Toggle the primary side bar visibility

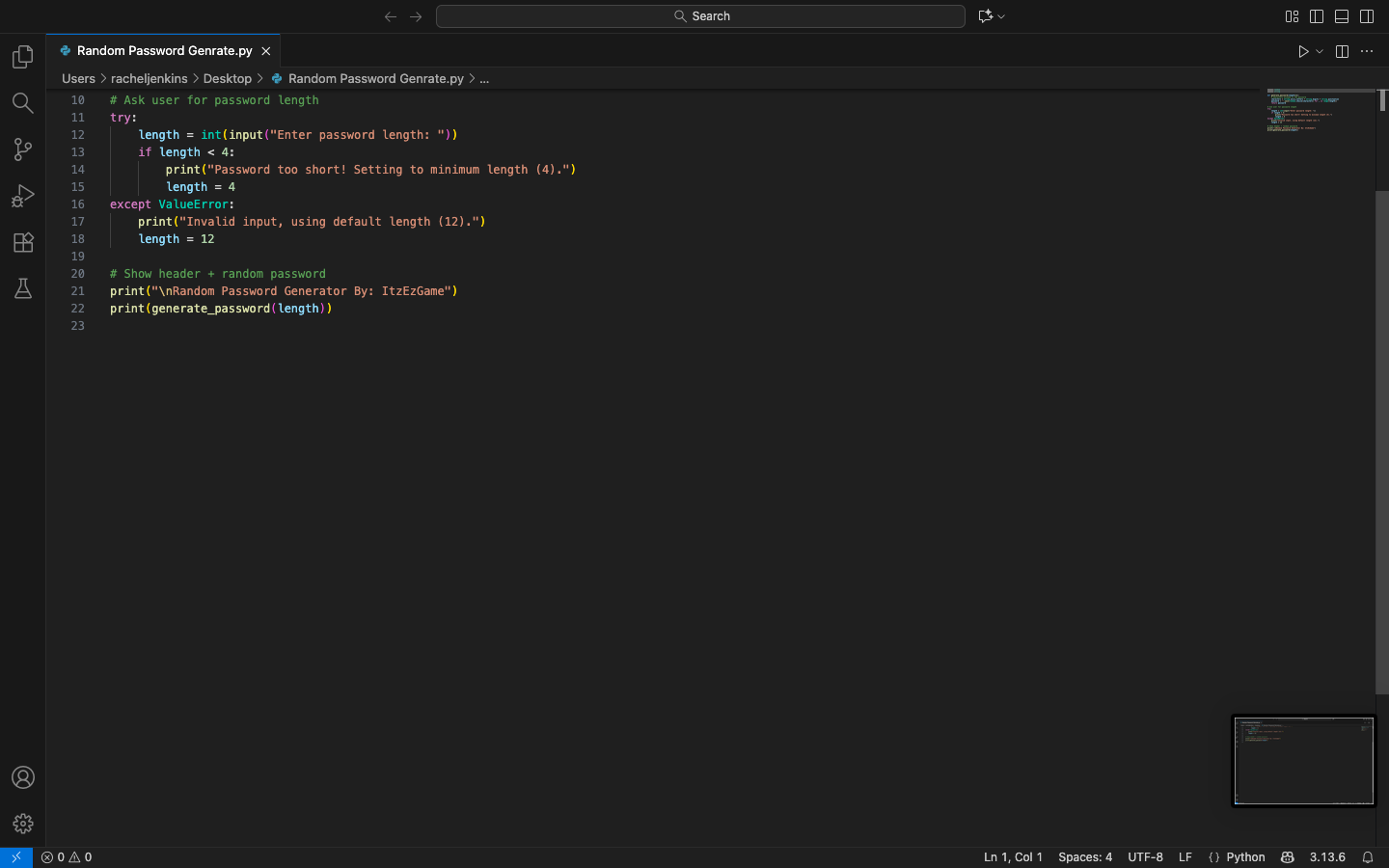(1317, 16)
